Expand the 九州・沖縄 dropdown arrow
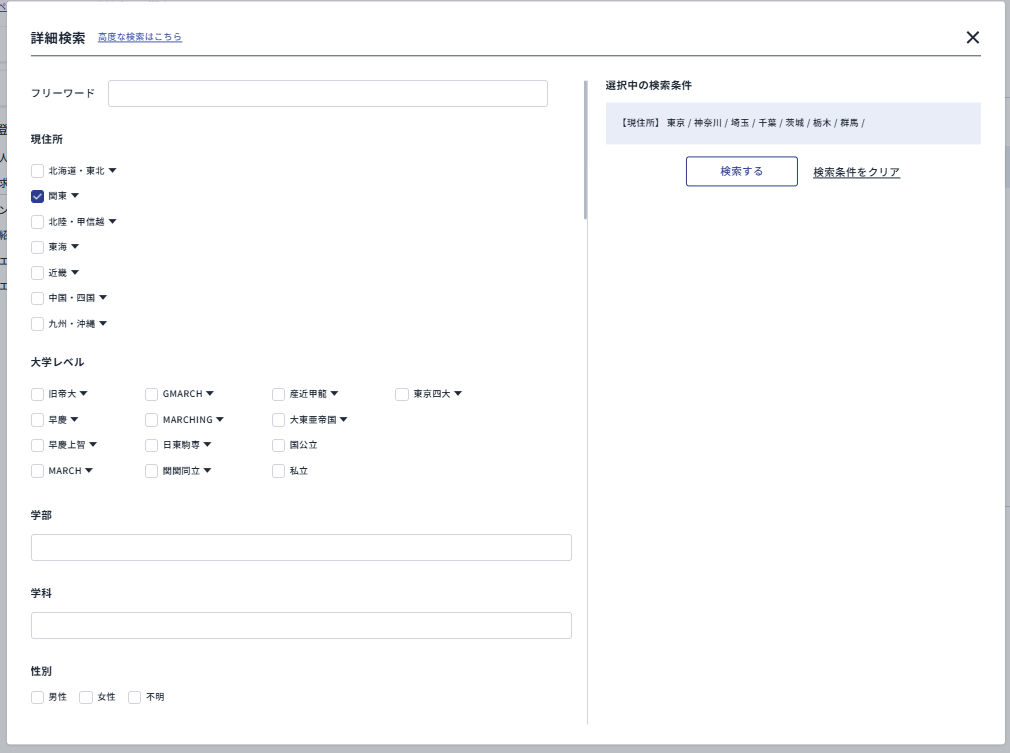 103,324
